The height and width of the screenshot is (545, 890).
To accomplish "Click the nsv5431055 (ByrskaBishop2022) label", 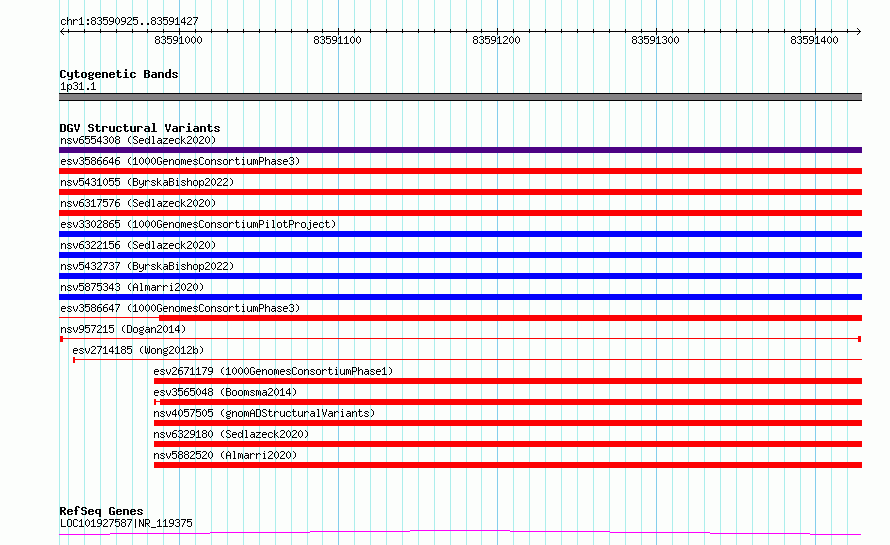I will tap(147, 182).
